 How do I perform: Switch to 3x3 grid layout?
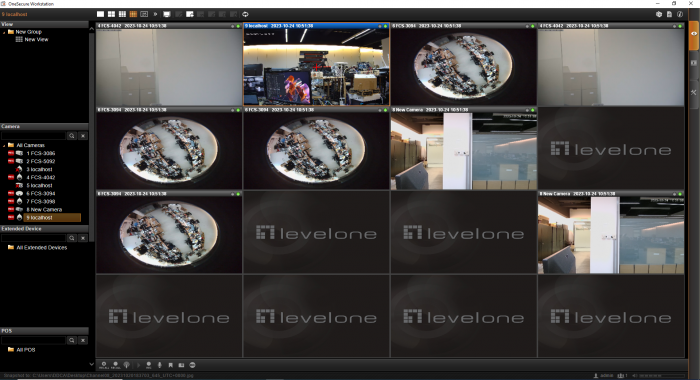pos(122,14)
